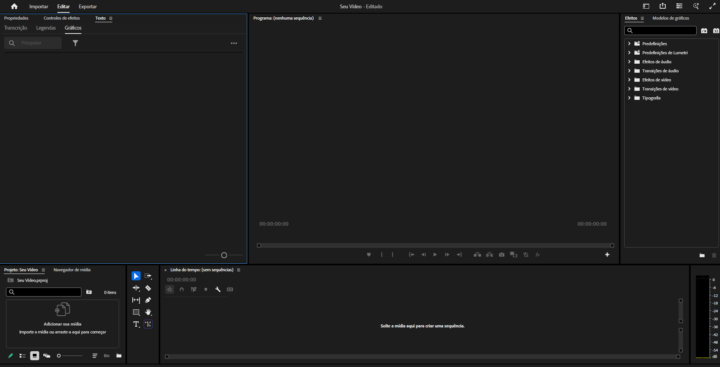Activate the Hand tool
720x367 pixels.
tap(148, 312)
